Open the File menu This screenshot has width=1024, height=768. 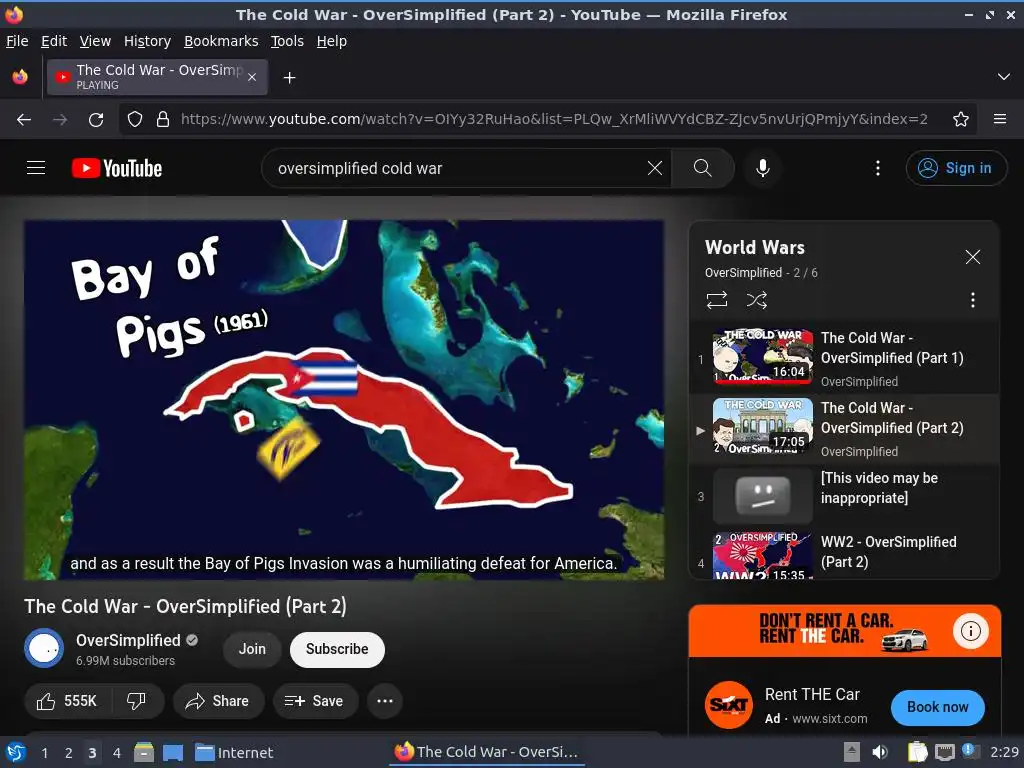(17, 41)
